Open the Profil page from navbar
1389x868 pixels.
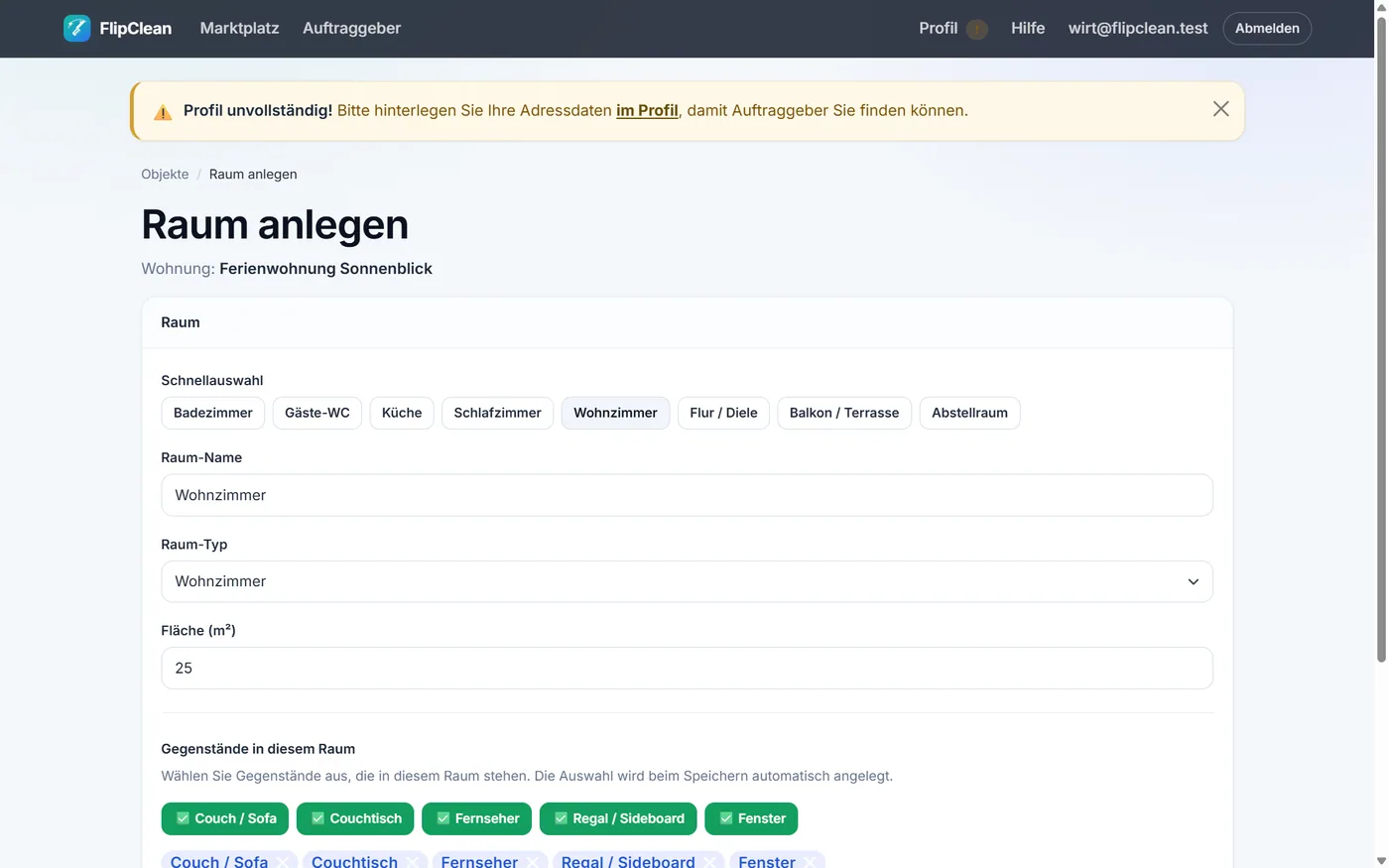(x=938, y=29)
